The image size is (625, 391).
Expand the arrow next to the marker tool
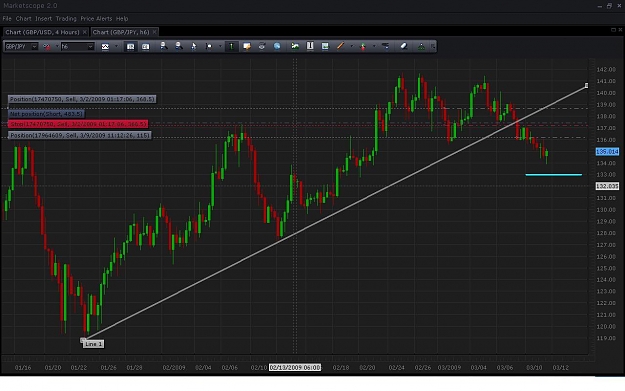(220, 47)
